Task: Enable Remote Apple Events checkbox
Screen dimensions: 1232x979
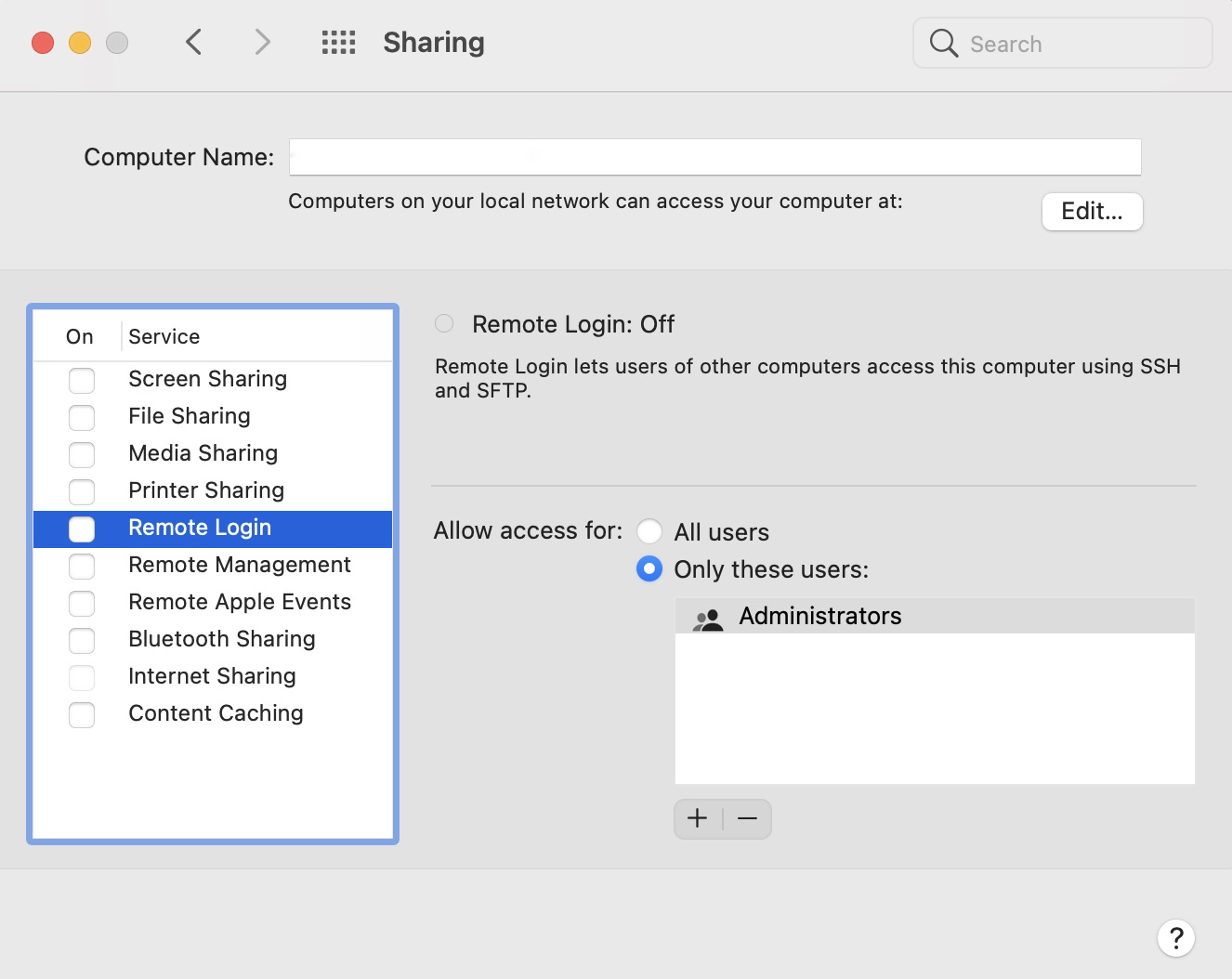Action: tap(82, 603)
